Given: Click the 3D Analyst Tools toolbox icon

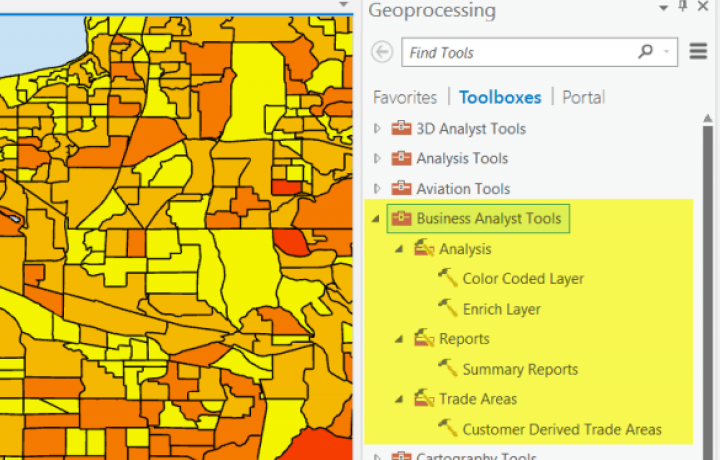Looking at the screenshot, I should pos(401,128).
